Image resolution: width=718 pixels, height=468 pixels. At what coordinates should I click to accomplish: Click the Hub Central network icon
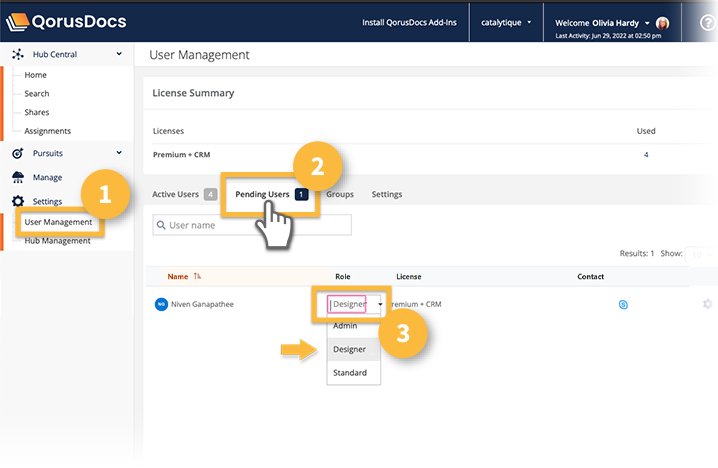18,54
